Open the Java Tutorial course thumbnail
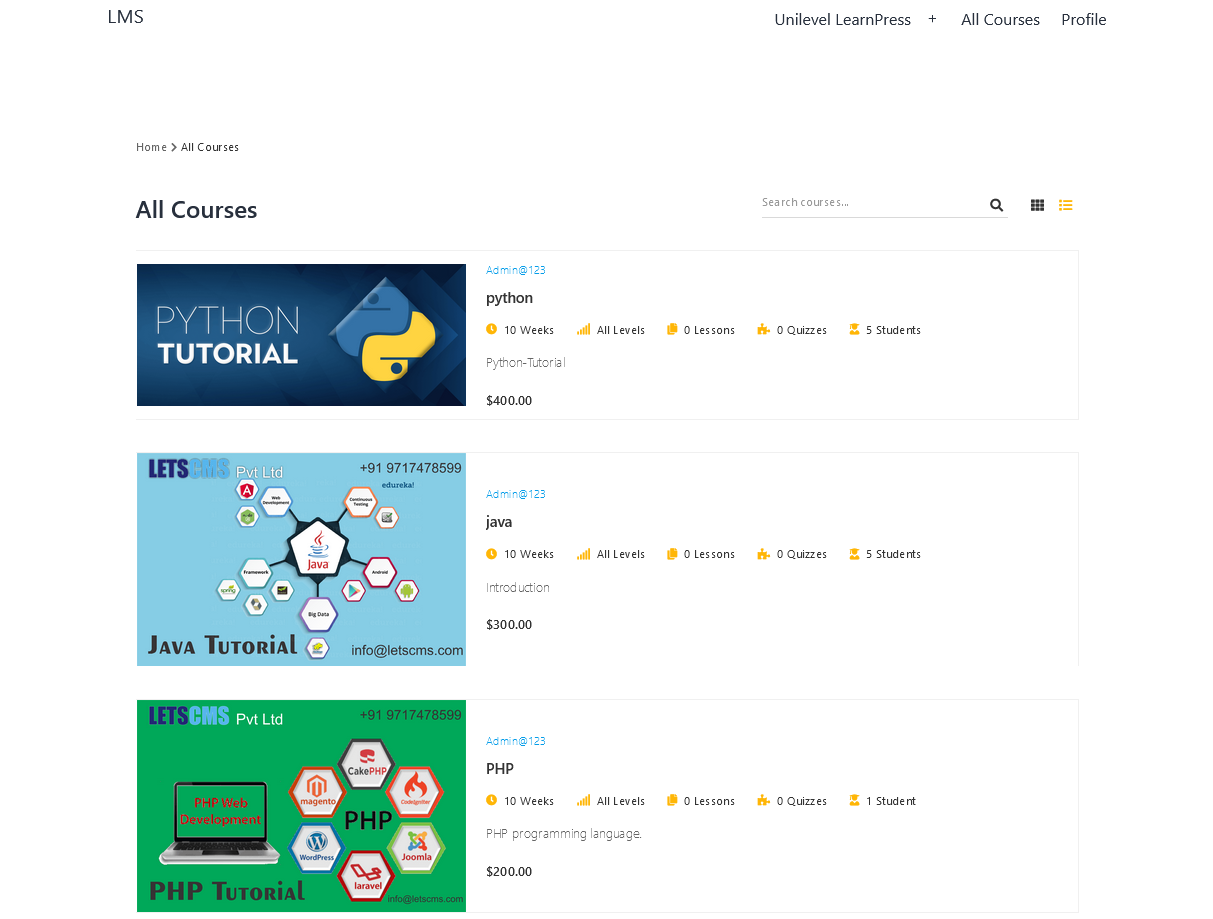 [301, 559]
